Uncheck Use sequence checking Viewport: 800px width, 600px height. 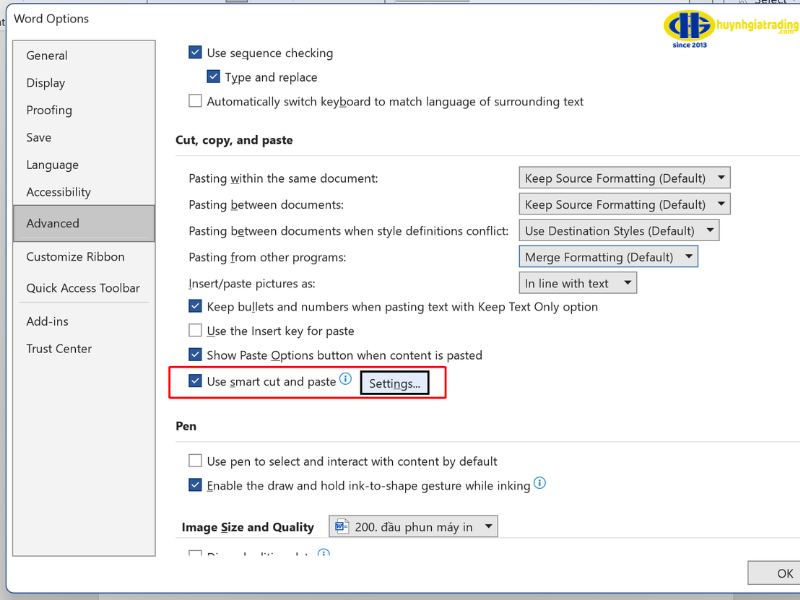tap(195, 52)
